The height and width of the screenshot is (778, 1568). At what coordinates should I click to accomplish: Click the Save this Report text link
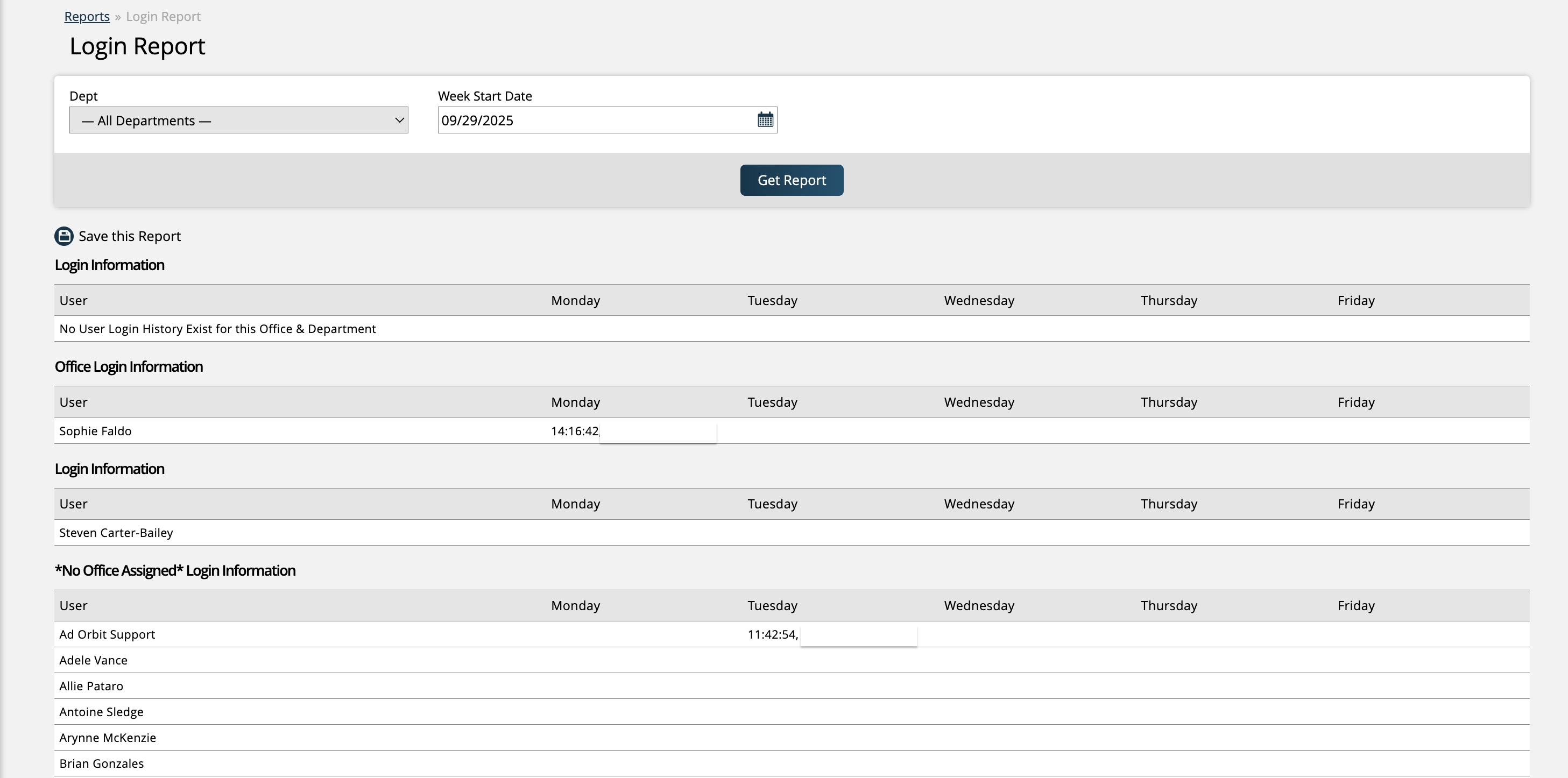point(129,236)
